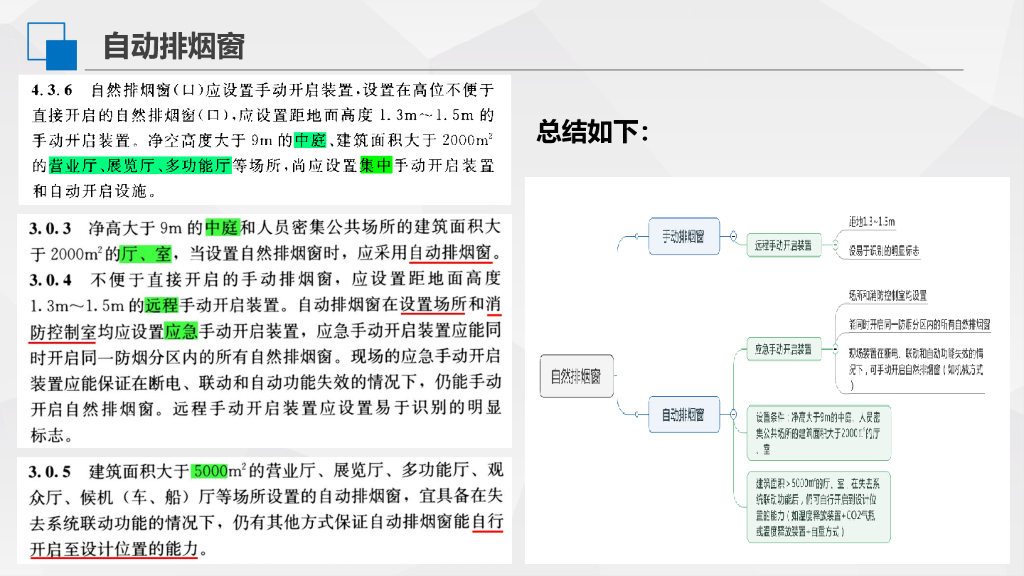Collapse the branch after 手动排烟窗 node
The height and width of the screenshot is (576, 1024).
click(x=733, y=236)
